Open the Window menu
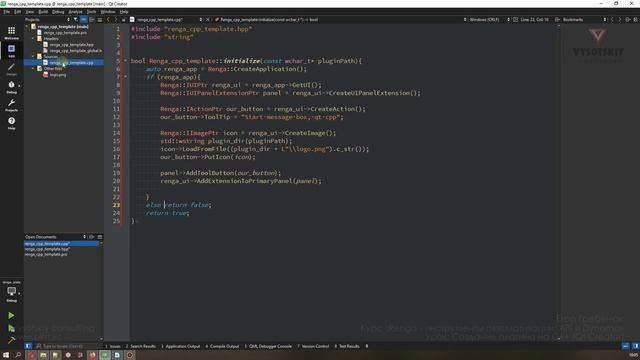 [x=108, y=12]
